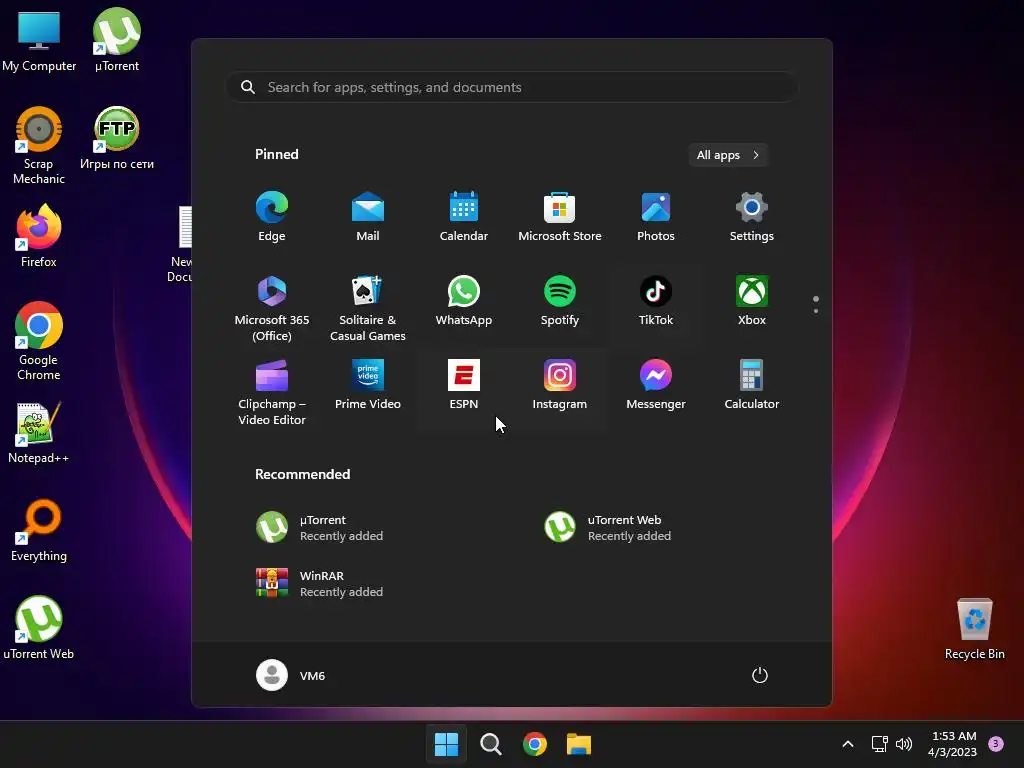Launch Calendar from pinned apps
Viewport: 1024px width, 768px height.
[x=464, y=217]
